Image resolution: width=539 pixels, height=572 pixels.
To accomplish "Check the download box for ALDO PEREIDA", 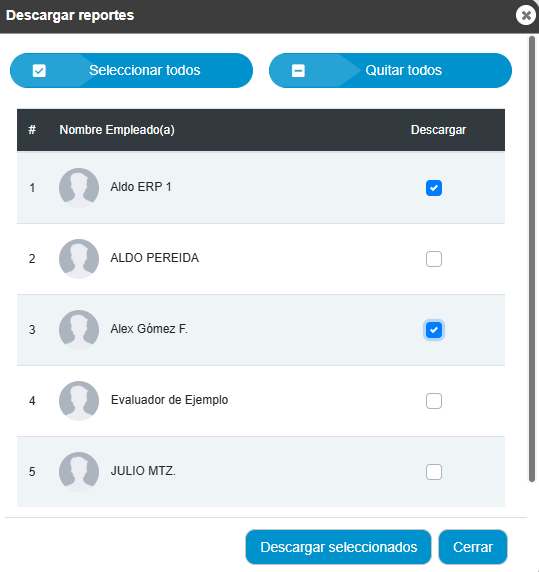I will (x=434, y=259).
